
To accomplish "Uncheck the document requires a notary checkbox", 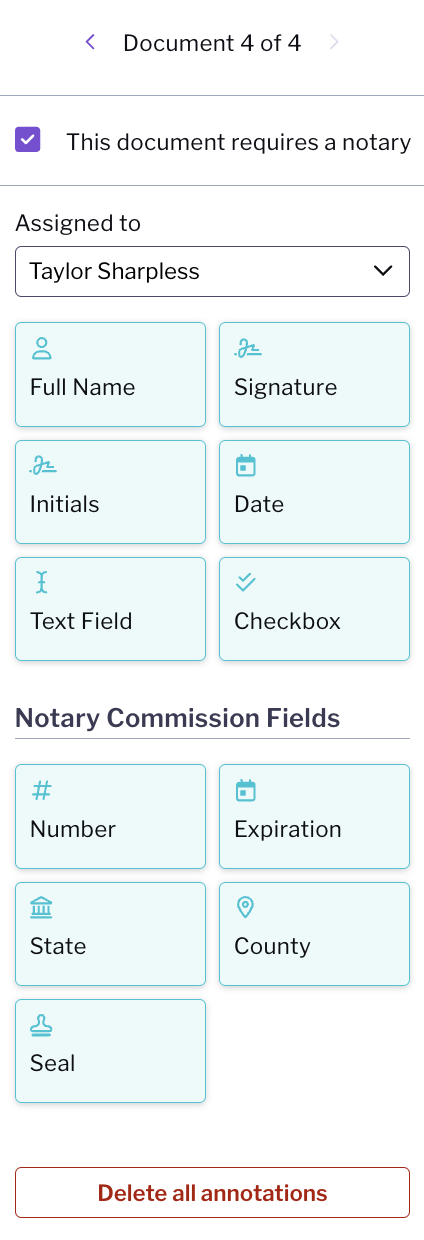I will tap(28, 139).
